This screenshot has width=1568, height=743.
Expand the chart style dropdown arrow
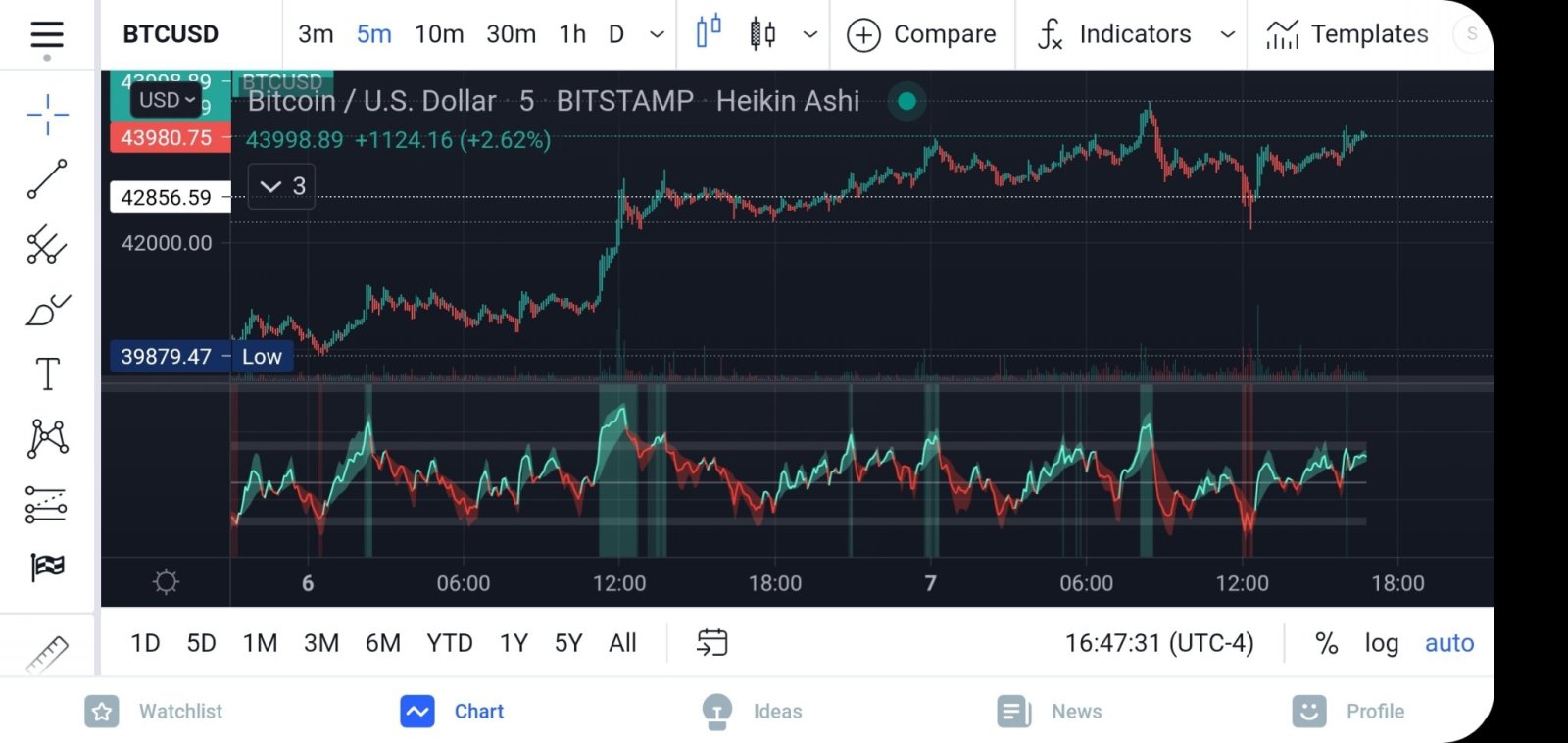[809, 35]
